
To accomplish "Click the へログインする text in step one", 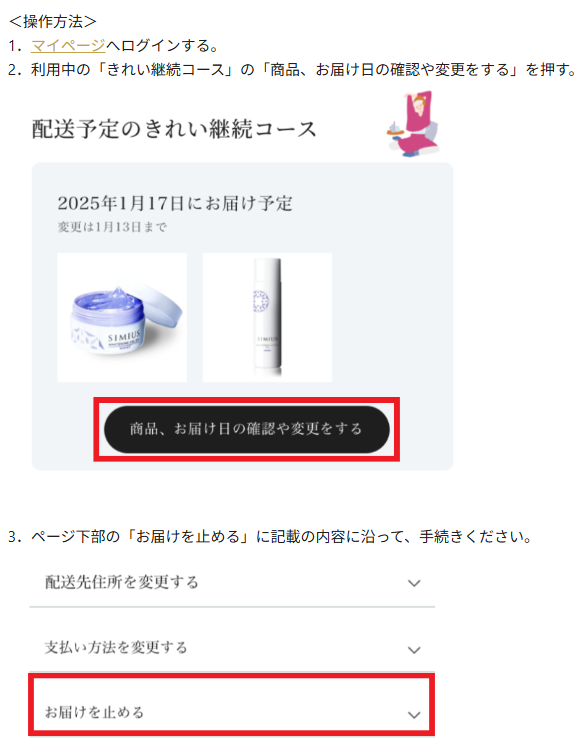I will [x=163, y=46].
